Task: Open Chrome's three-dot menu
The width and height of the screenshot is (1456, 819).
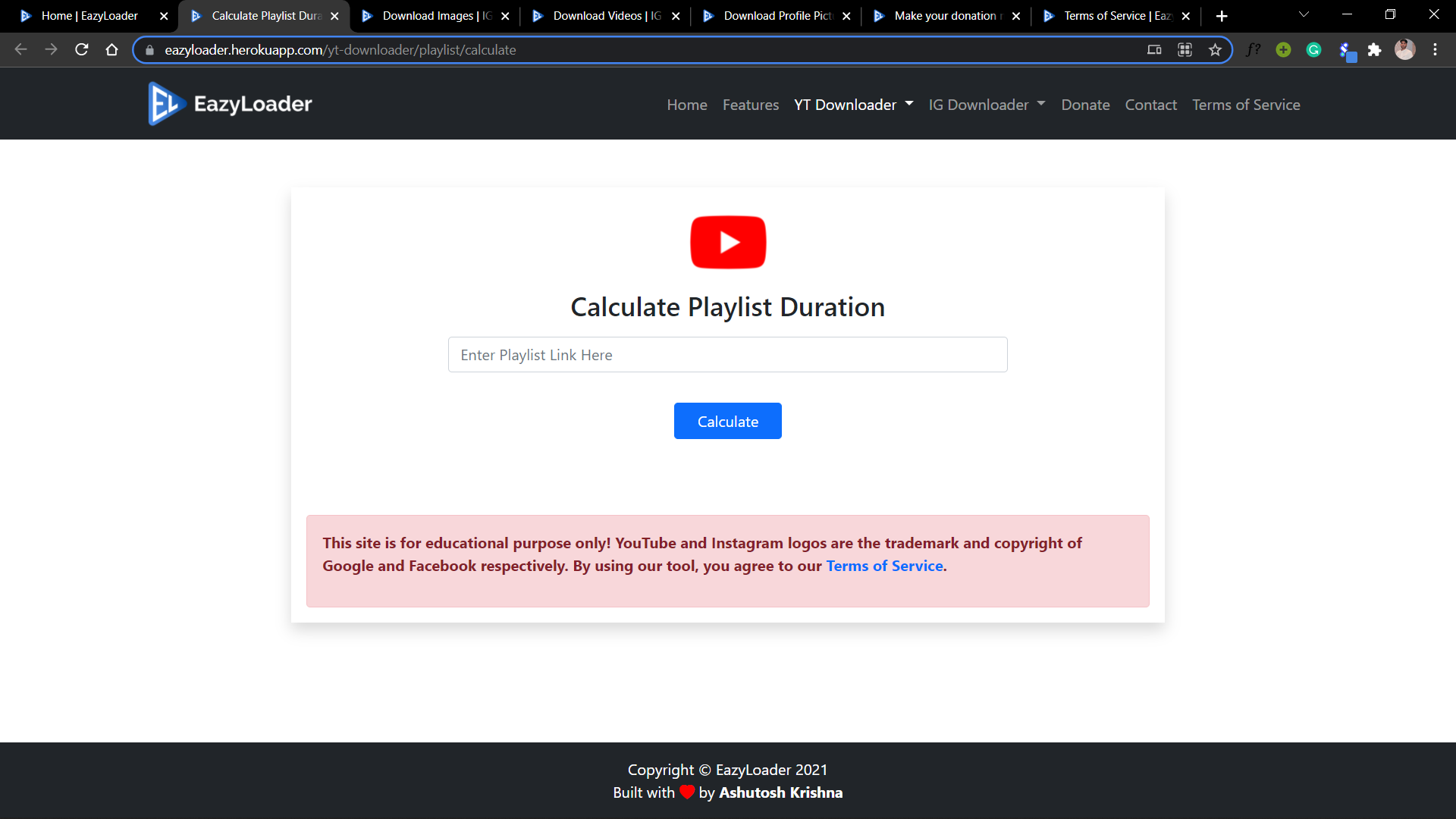Action: click(x=1435, y=49)
